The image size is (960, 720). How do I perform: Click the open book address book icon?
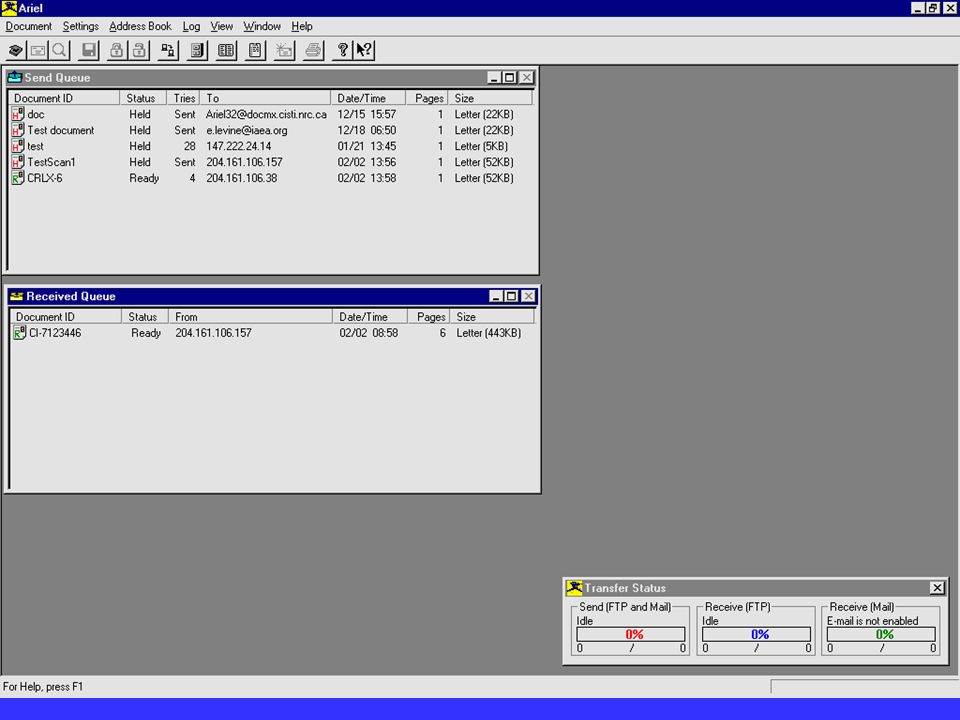point(226,50)
